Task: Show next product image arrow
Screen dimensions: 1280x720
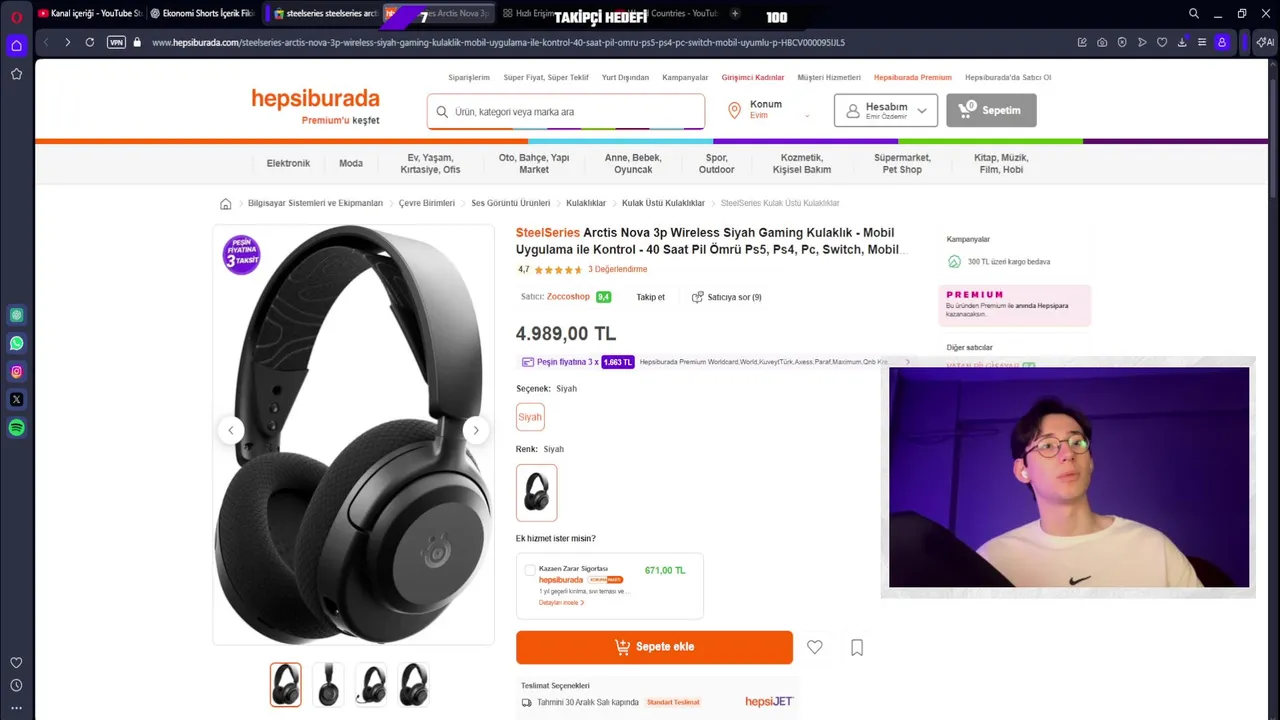Action: (x=476, y=430)
